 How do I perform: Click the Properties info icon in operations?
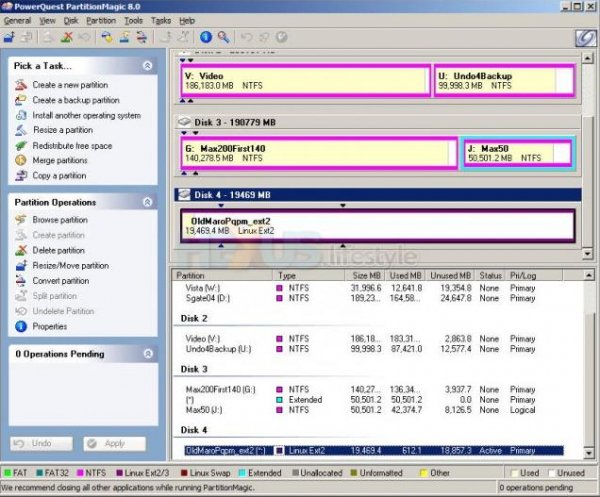pyautogui.click(x=21, y=326)
